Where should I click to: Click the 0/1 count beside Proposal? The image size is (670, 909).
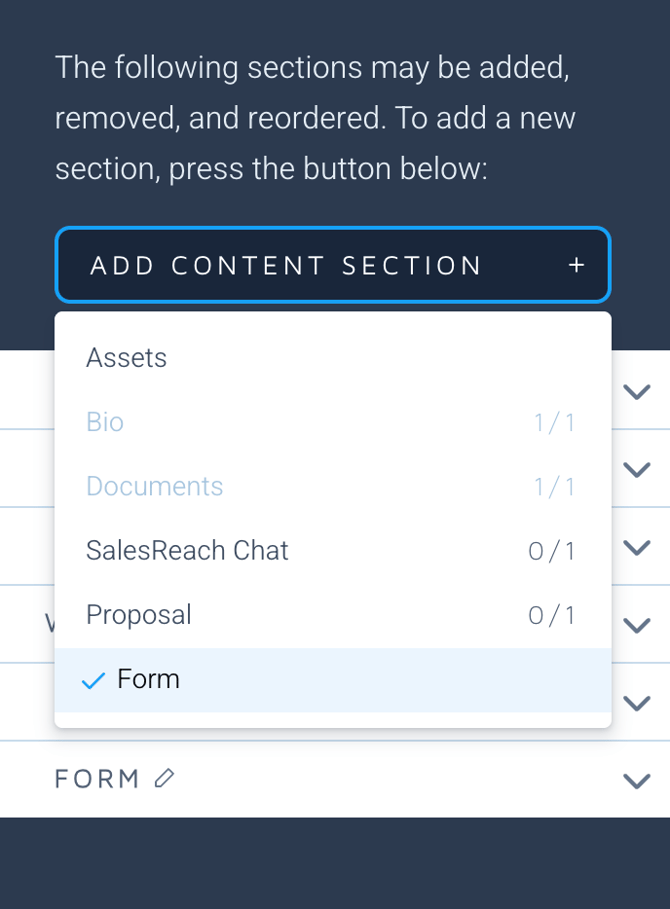(552, 615)
